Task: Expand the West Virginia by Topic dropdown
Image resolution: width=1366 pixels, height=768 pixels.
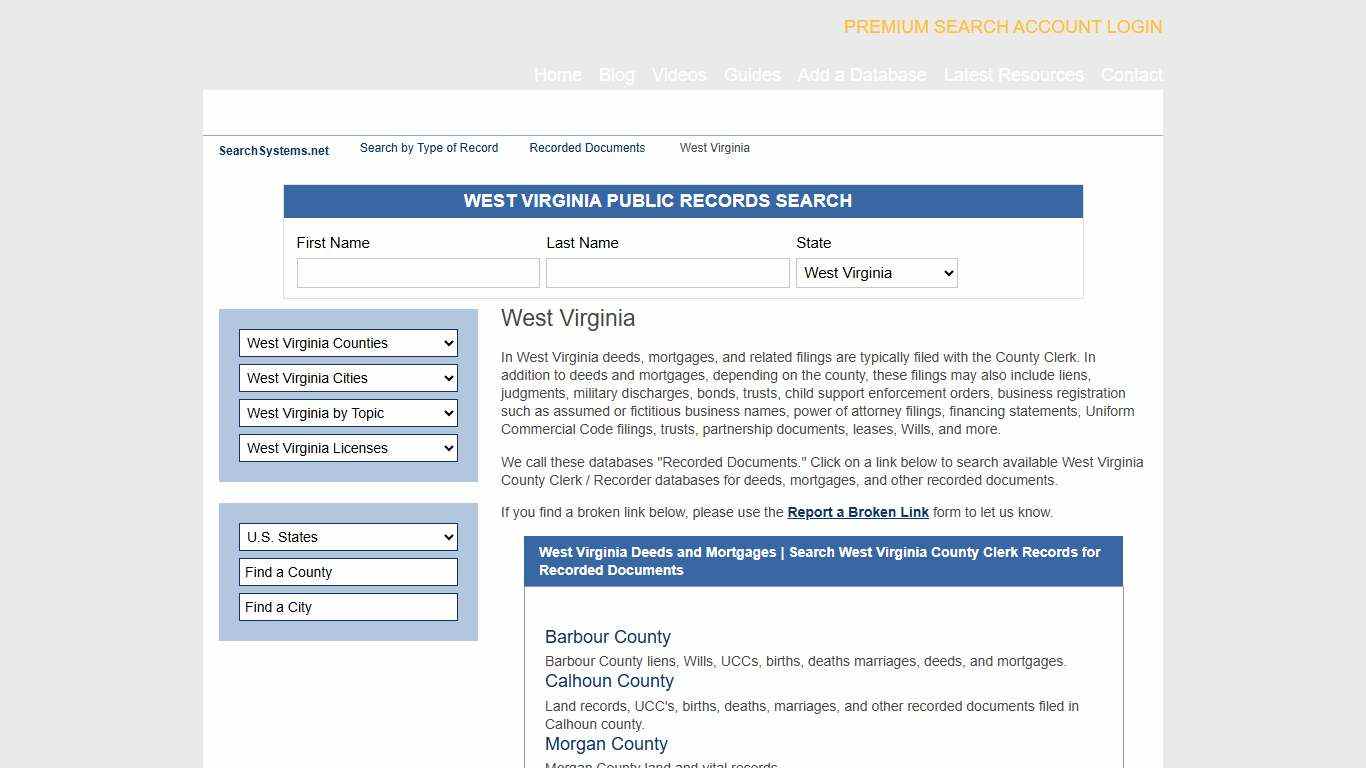Action: 348,413
